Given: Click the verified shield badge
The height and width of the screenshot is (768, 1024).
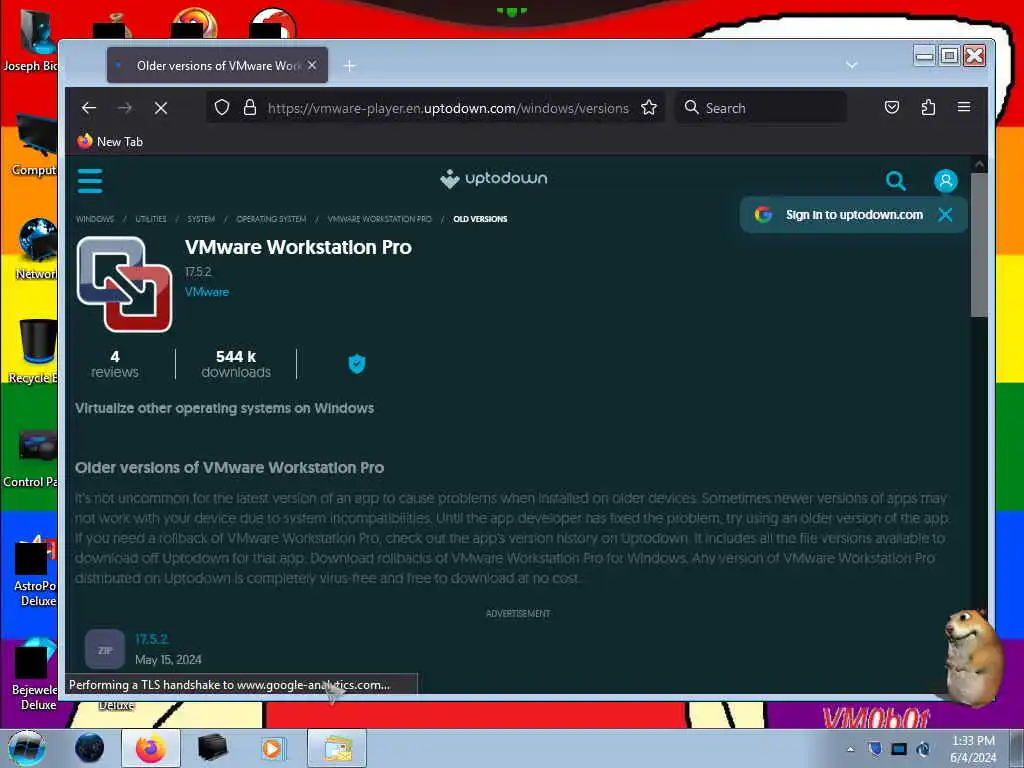Looking at the screenshot, I should (357, 364).
